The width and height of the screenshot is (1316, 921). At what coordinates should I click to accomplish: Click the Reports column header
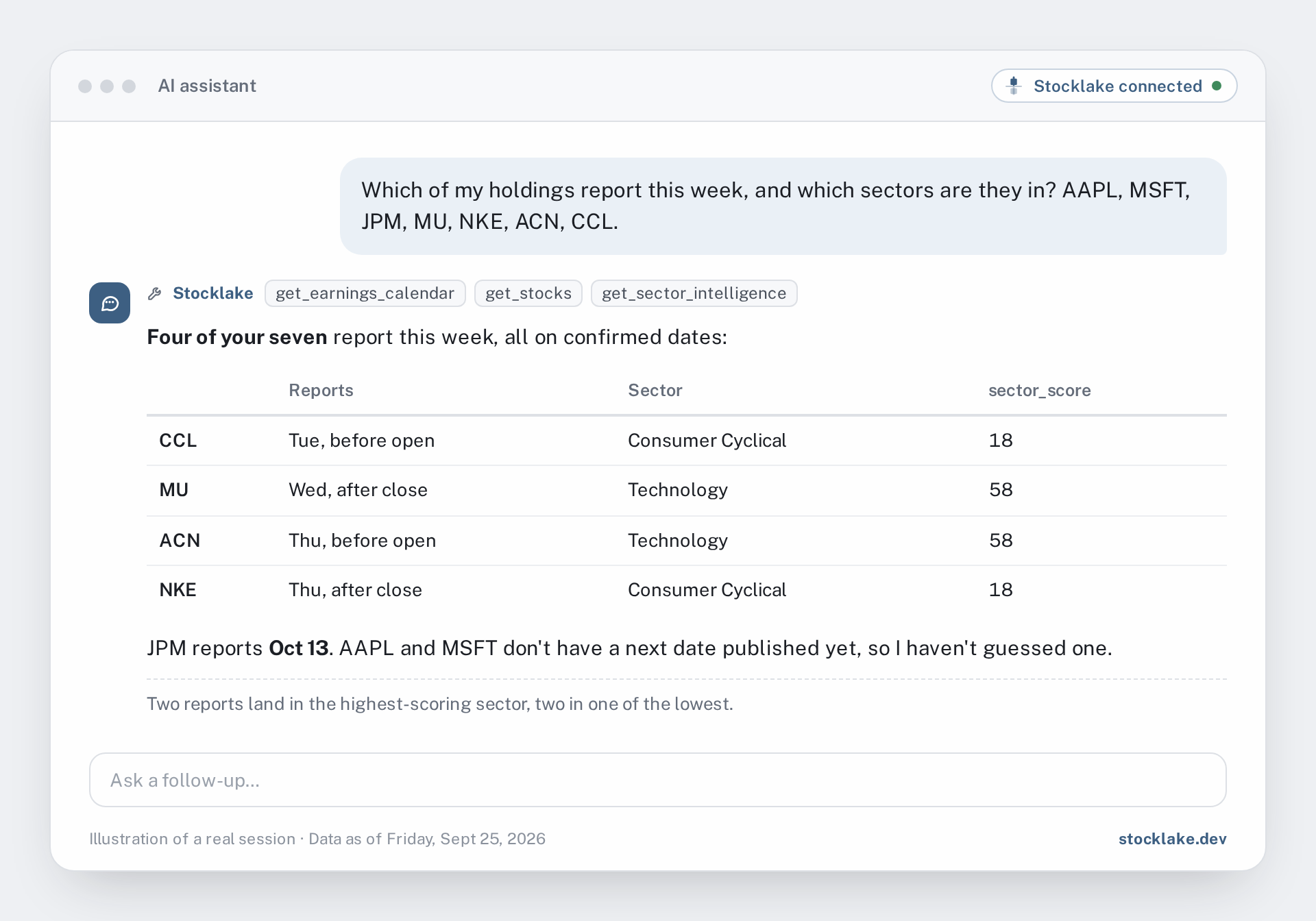click(321, 390)
